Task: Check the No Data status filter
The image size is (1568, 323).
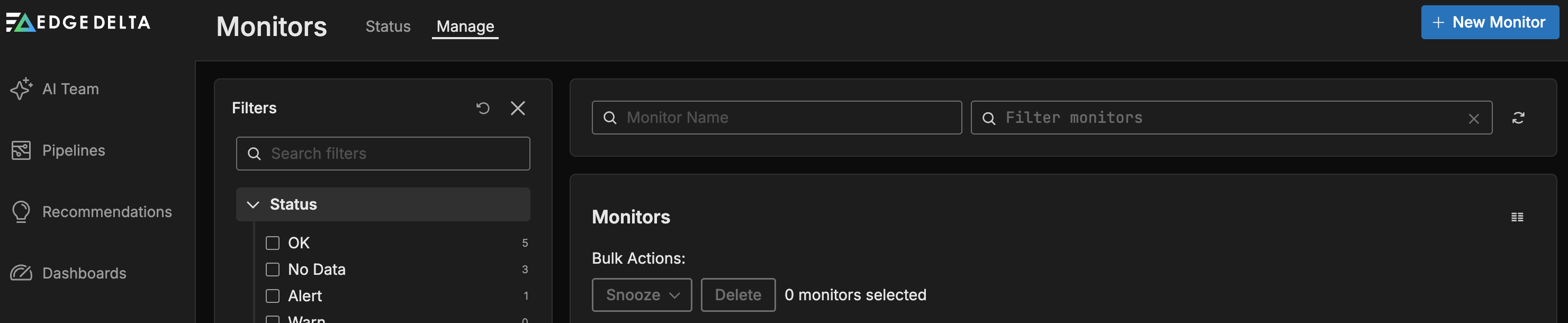Action: [273, 270]
